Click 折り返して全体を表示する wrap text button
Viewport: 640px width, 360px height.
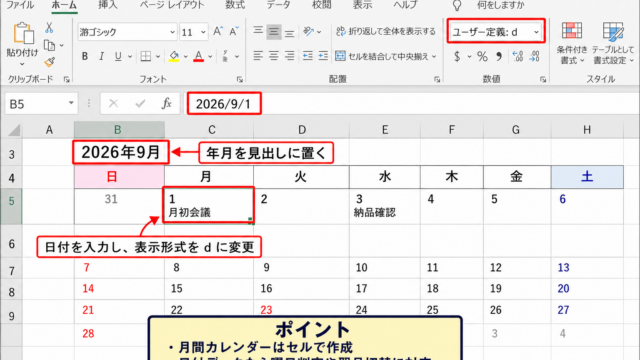tap(386, 31)
